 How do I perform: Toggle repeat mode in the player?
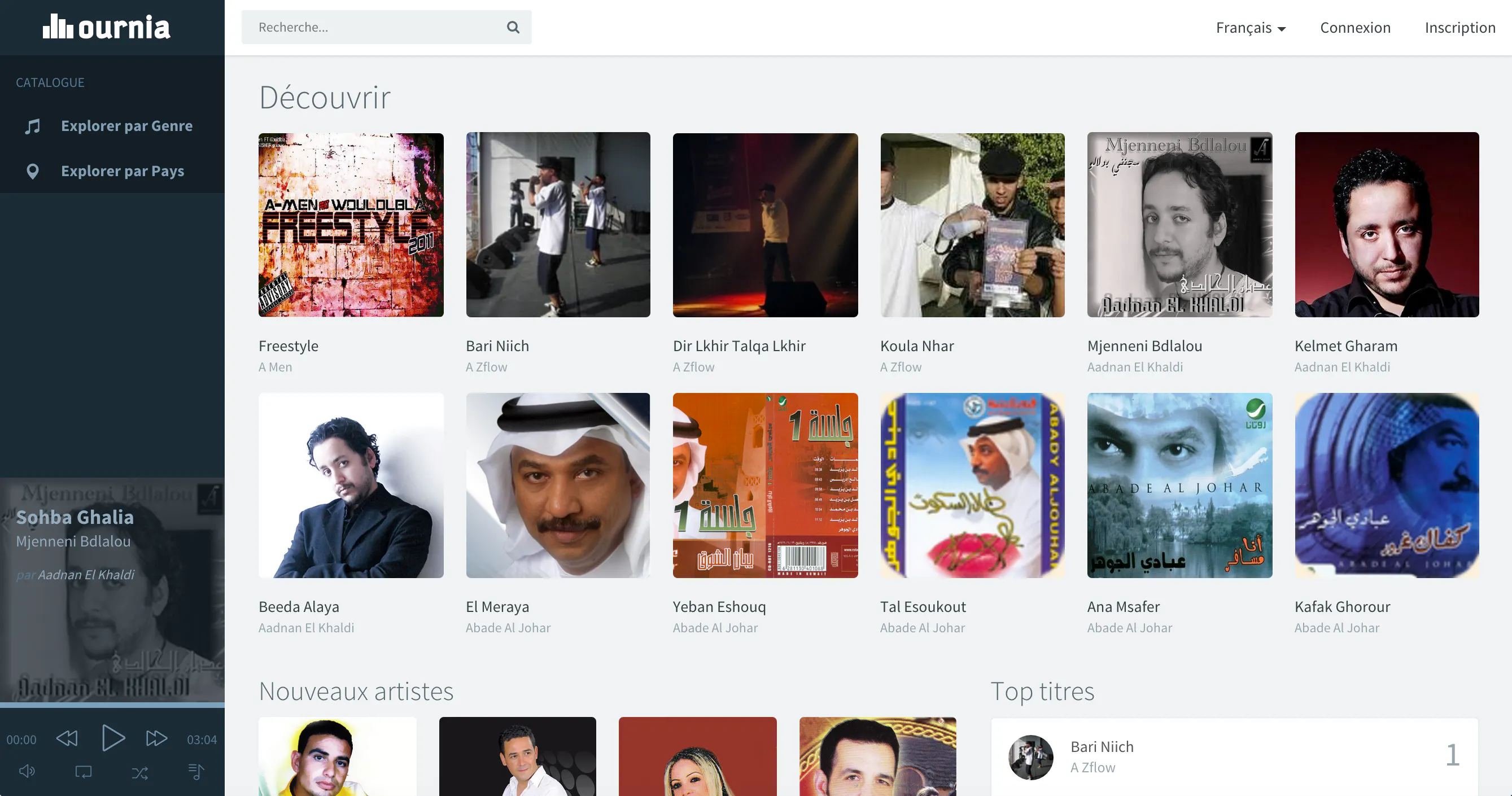(x=84, y=771)
